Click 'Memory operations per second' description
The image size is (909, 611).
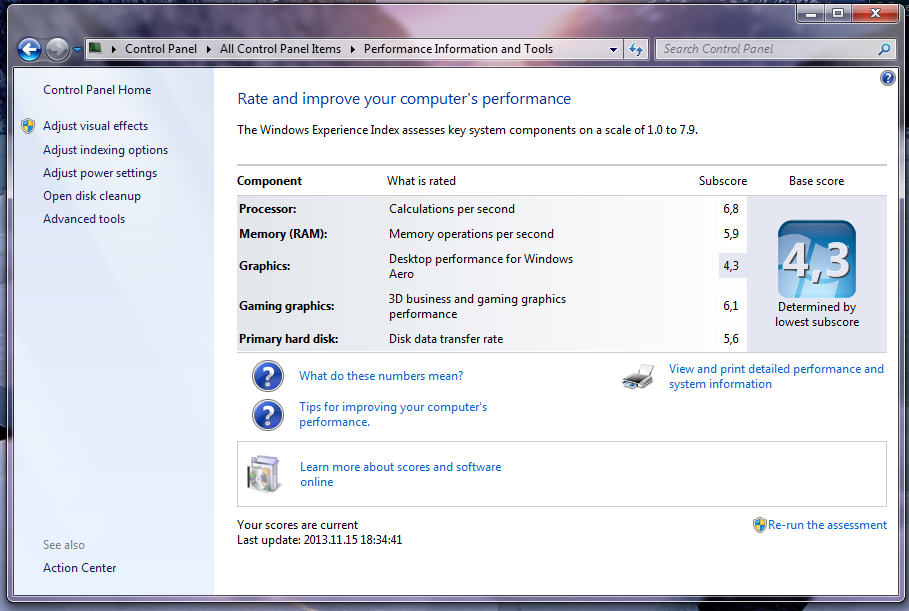point(471,234)
